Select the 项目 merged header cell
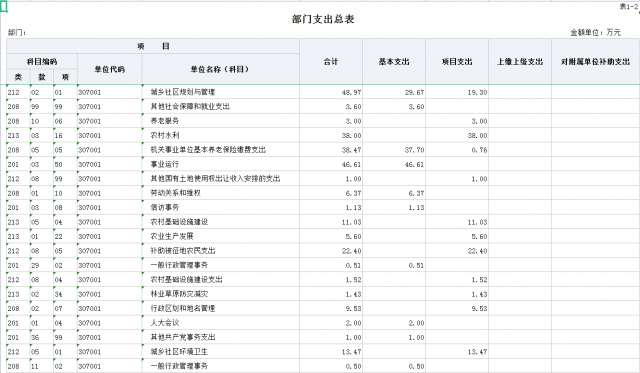This screenshot has height=373, width=640. pos(153,46)
